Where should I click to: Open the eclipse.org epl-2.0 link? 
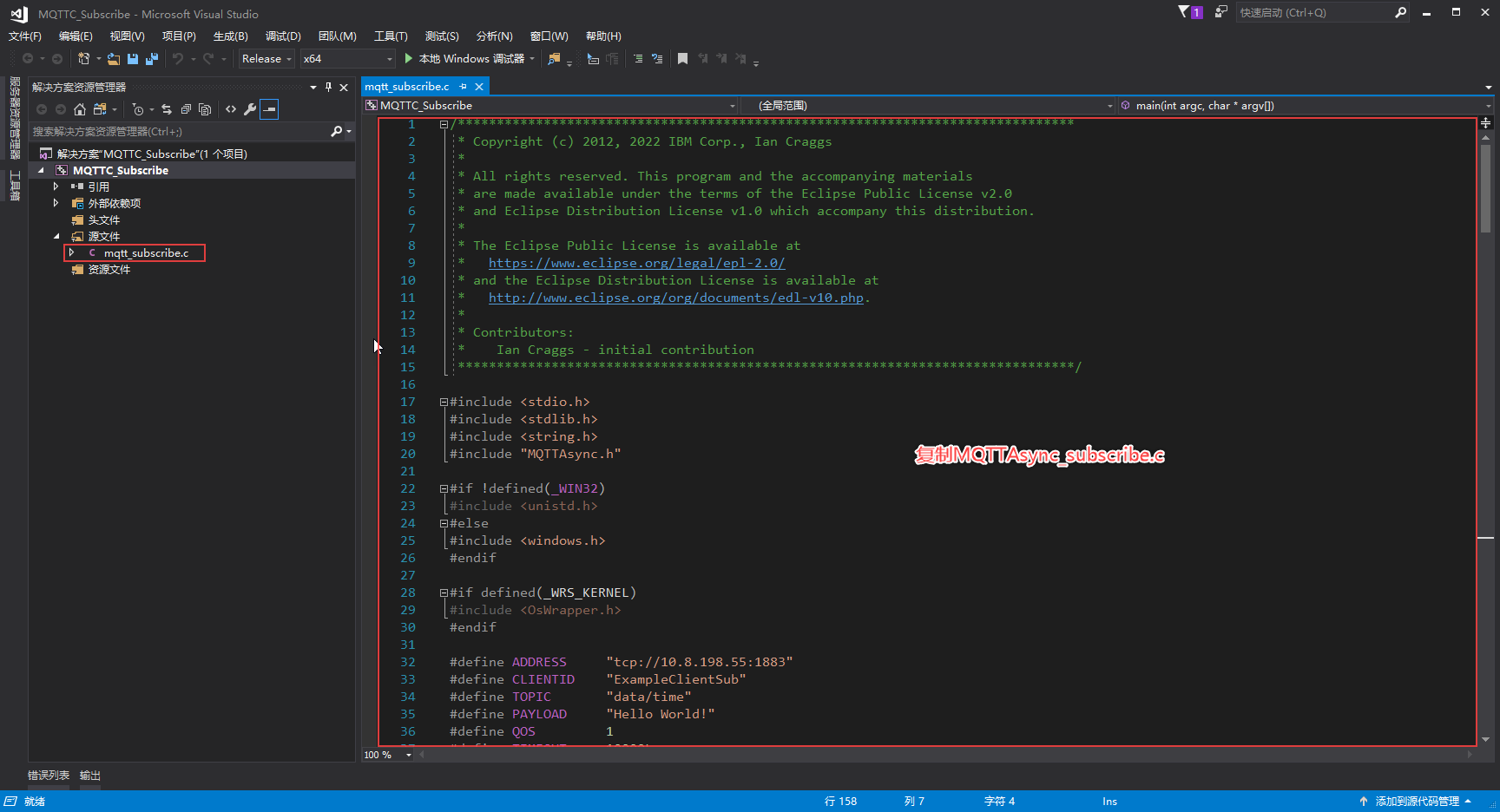pyautogui.click(x=636, y=263)
